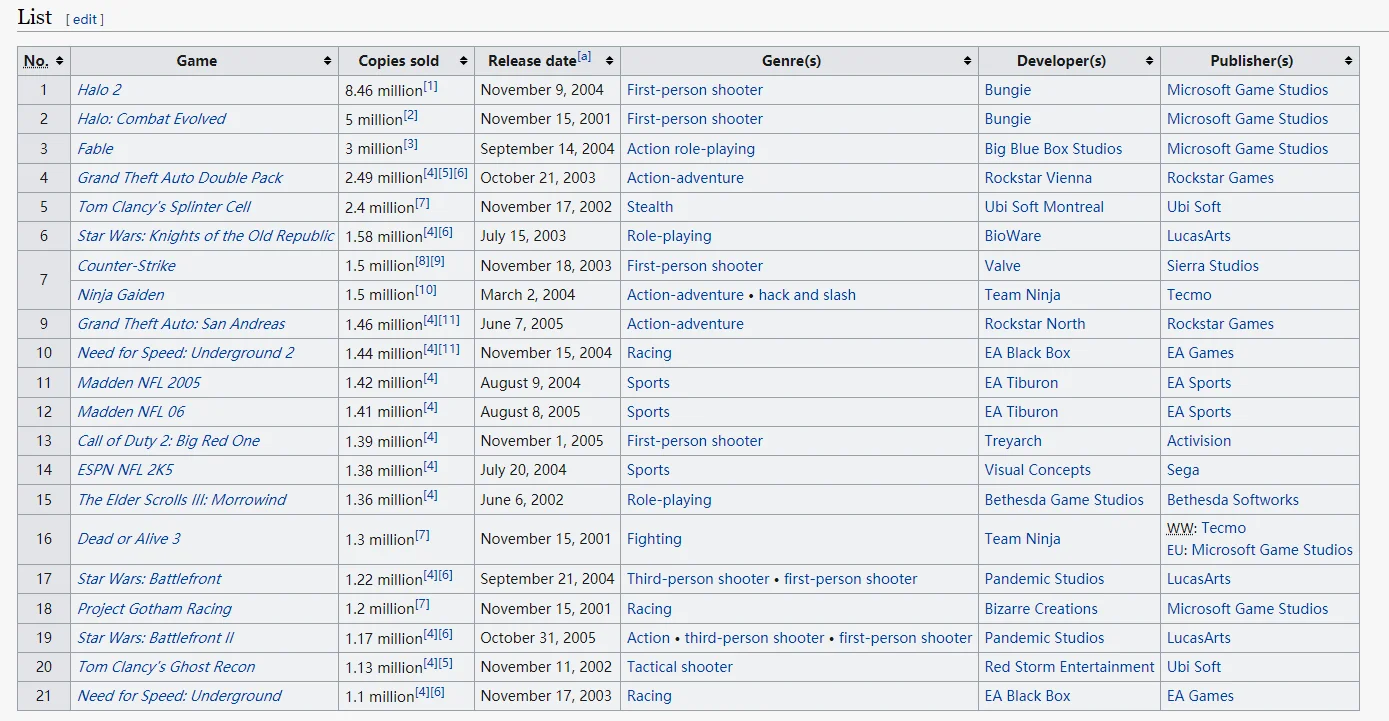This screenshot has width=1389, height=721.
Task: Open the Sega publisher link
Action: (1183, 470)
